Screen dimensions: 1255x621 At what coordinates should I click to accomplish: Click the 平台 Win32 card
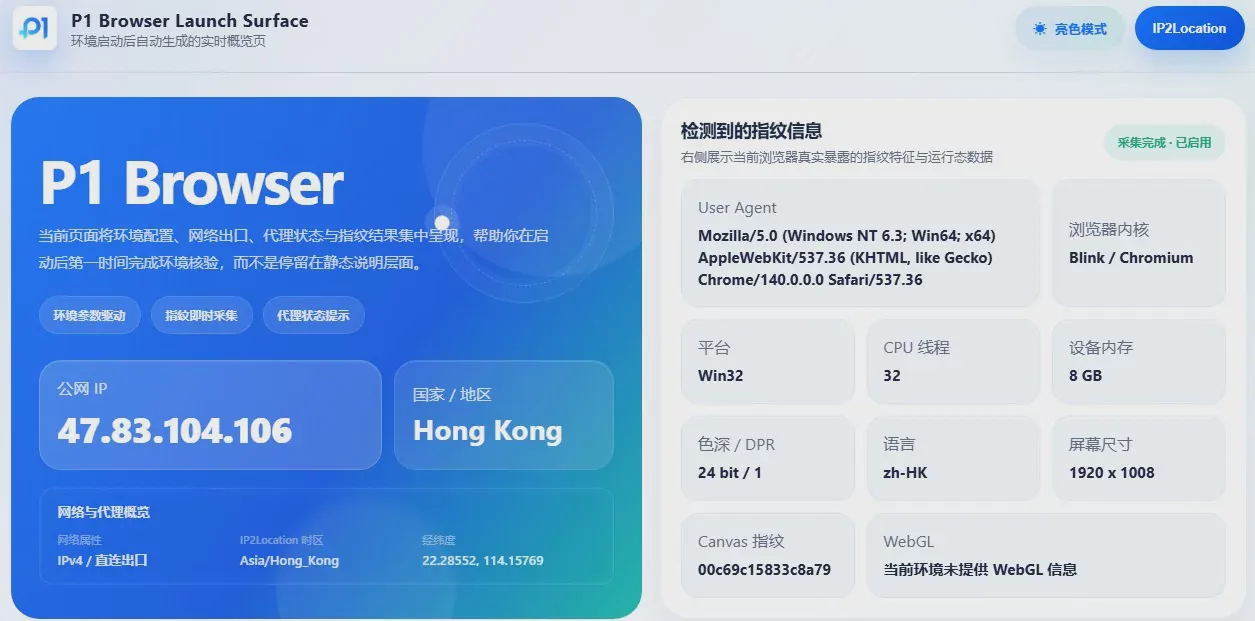(768, 362)
